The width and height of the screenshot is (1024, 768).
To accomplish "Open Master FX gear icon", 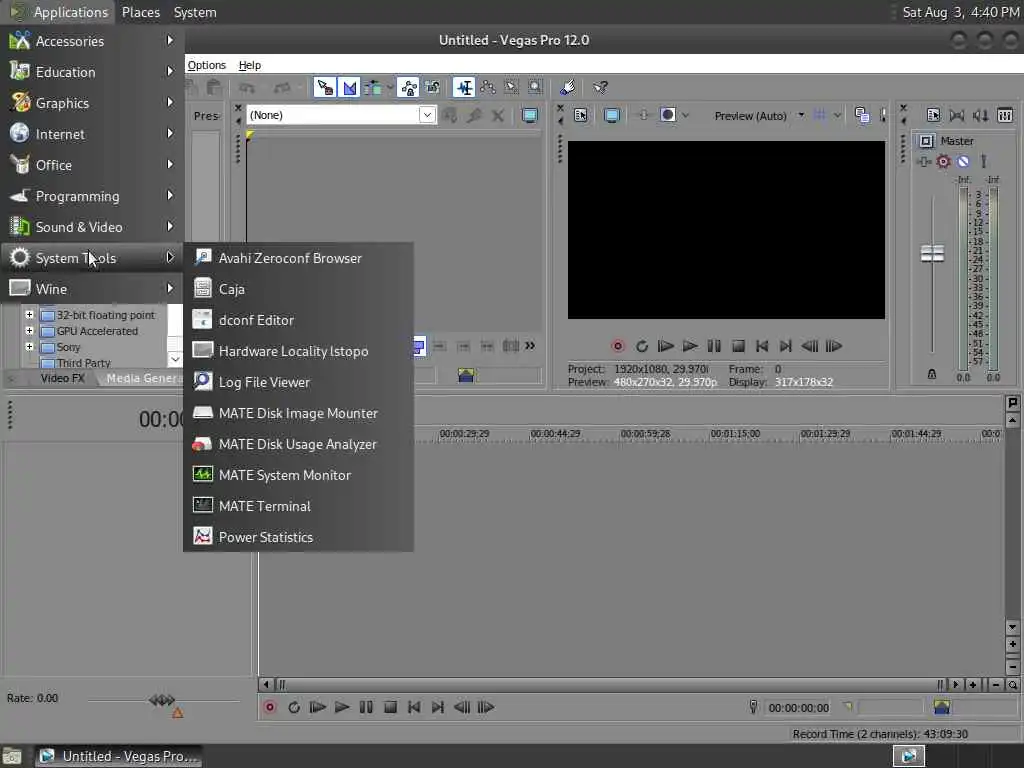I will 943,161.
